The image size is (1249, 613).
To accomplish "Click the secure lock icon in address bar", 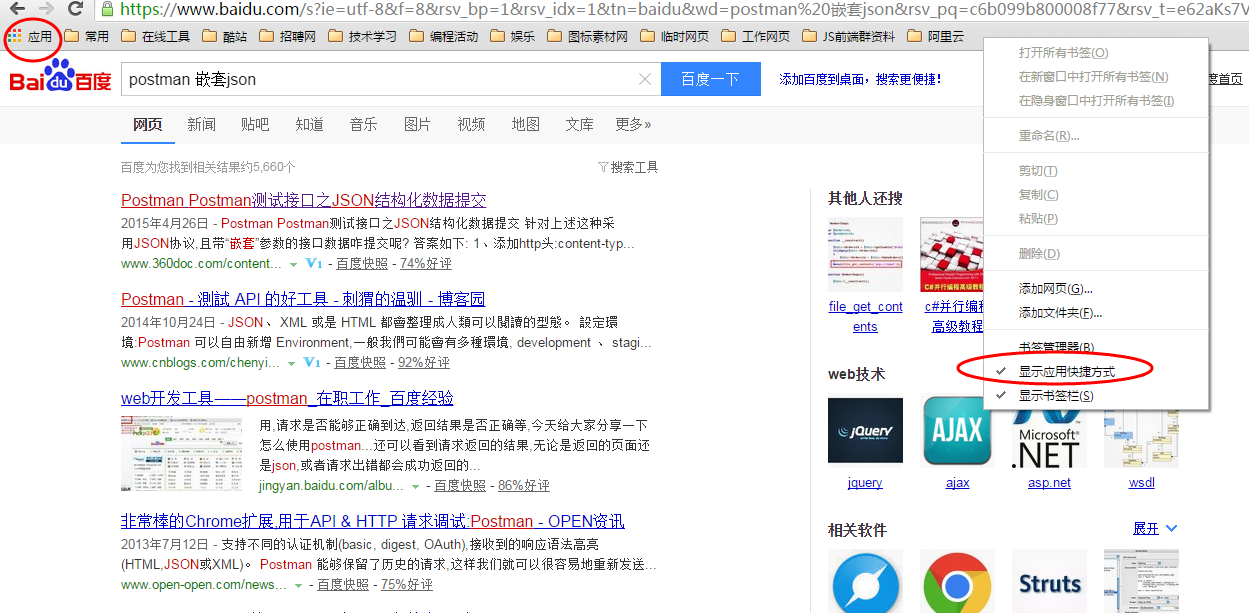I will (107, 9).
